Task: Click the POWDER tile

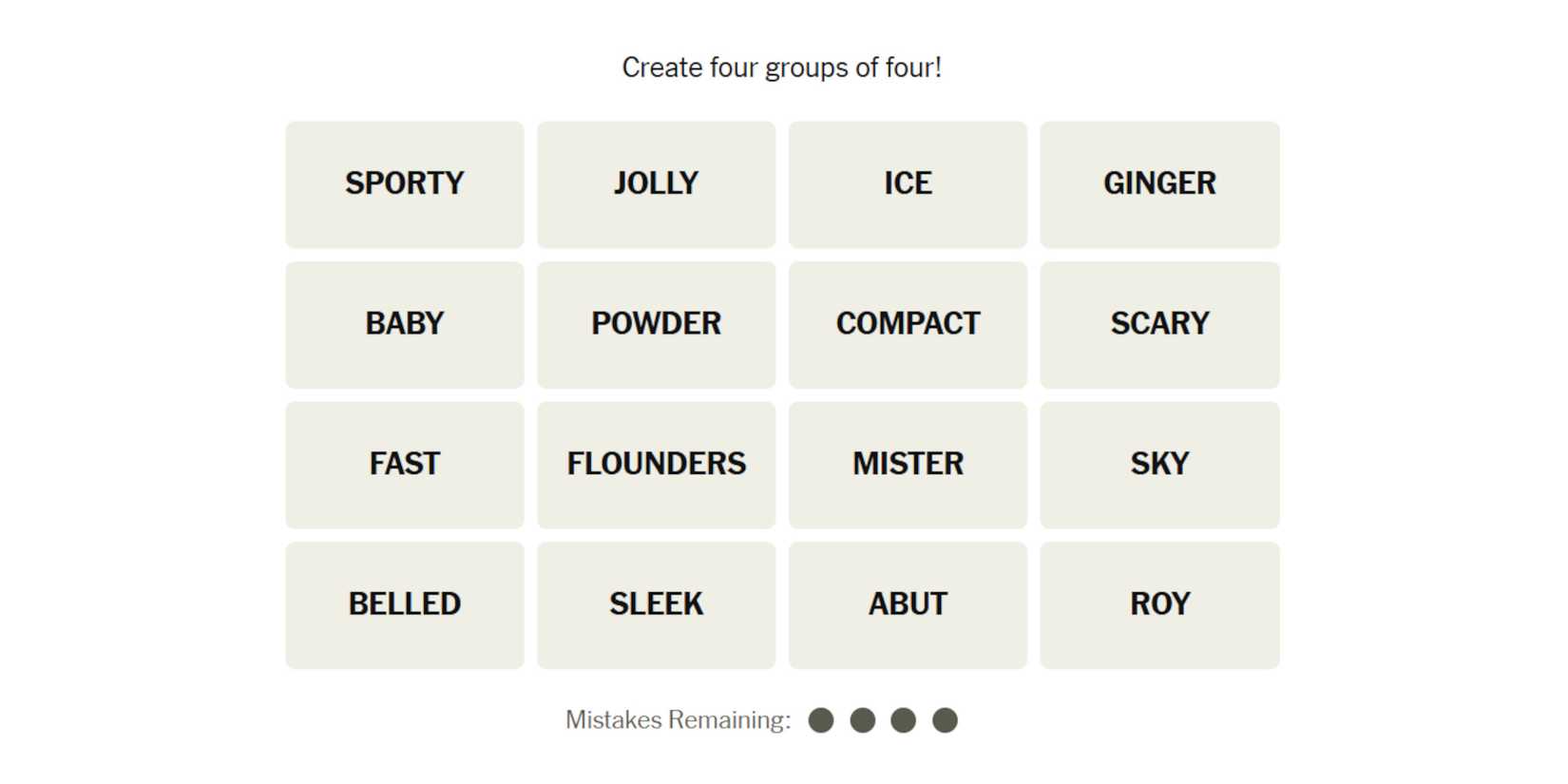Action: tap(656, 324)
